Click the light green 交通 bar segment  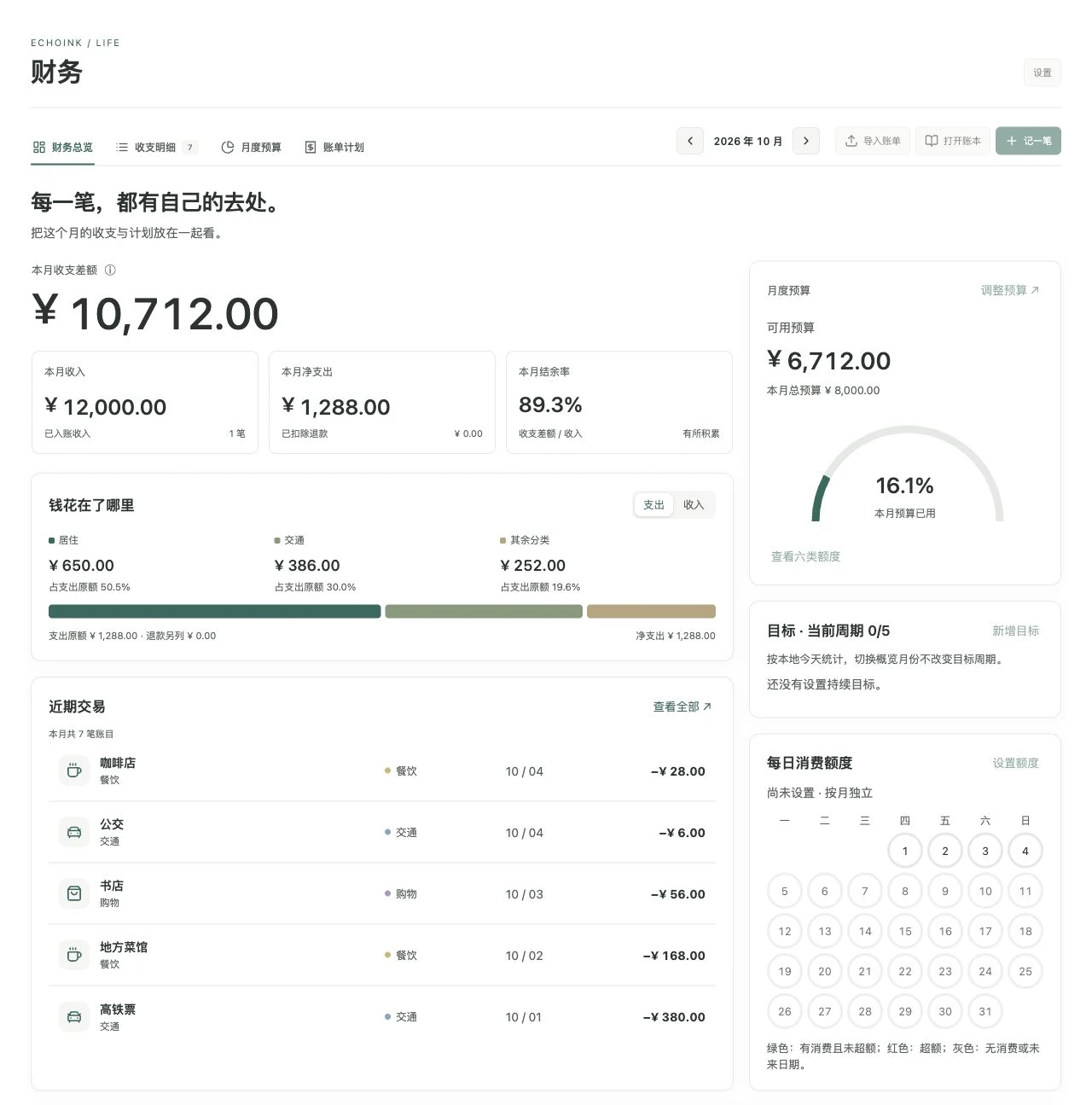pyautogui.click(x=484, y=611)
